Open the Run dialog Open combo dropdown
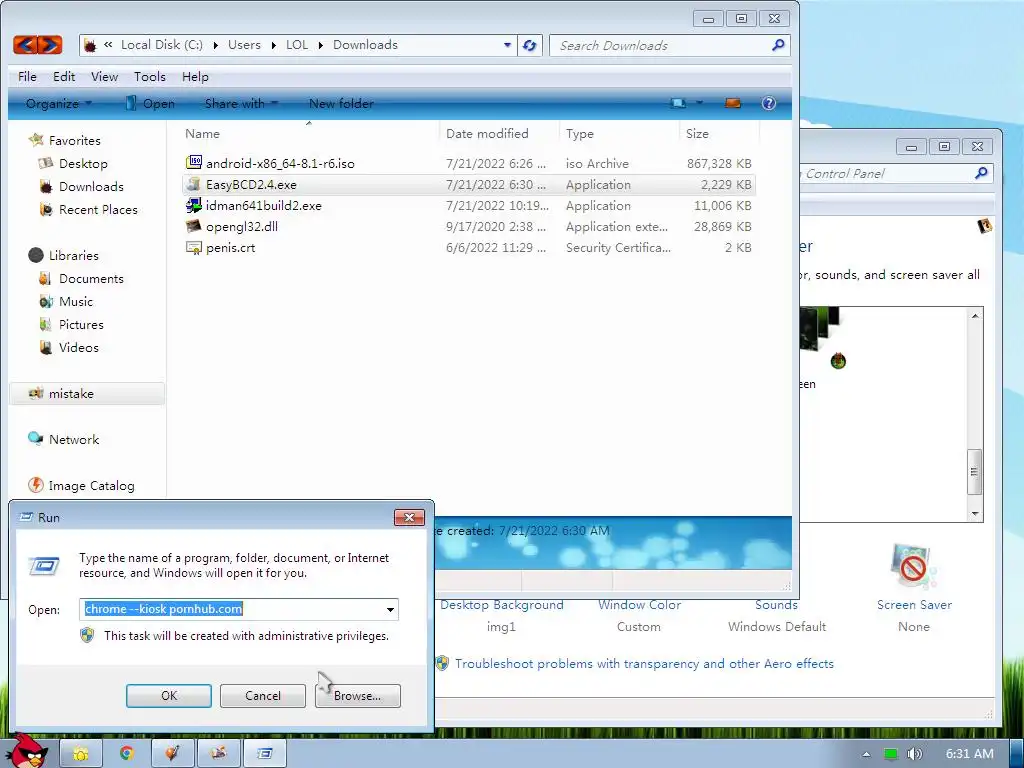 pyautogui.click(x=390, y=609)
